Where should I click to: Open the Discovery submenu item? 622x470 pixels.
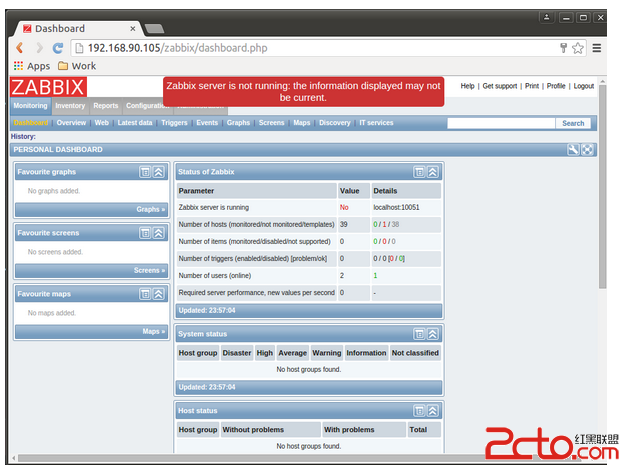(335, 123)
